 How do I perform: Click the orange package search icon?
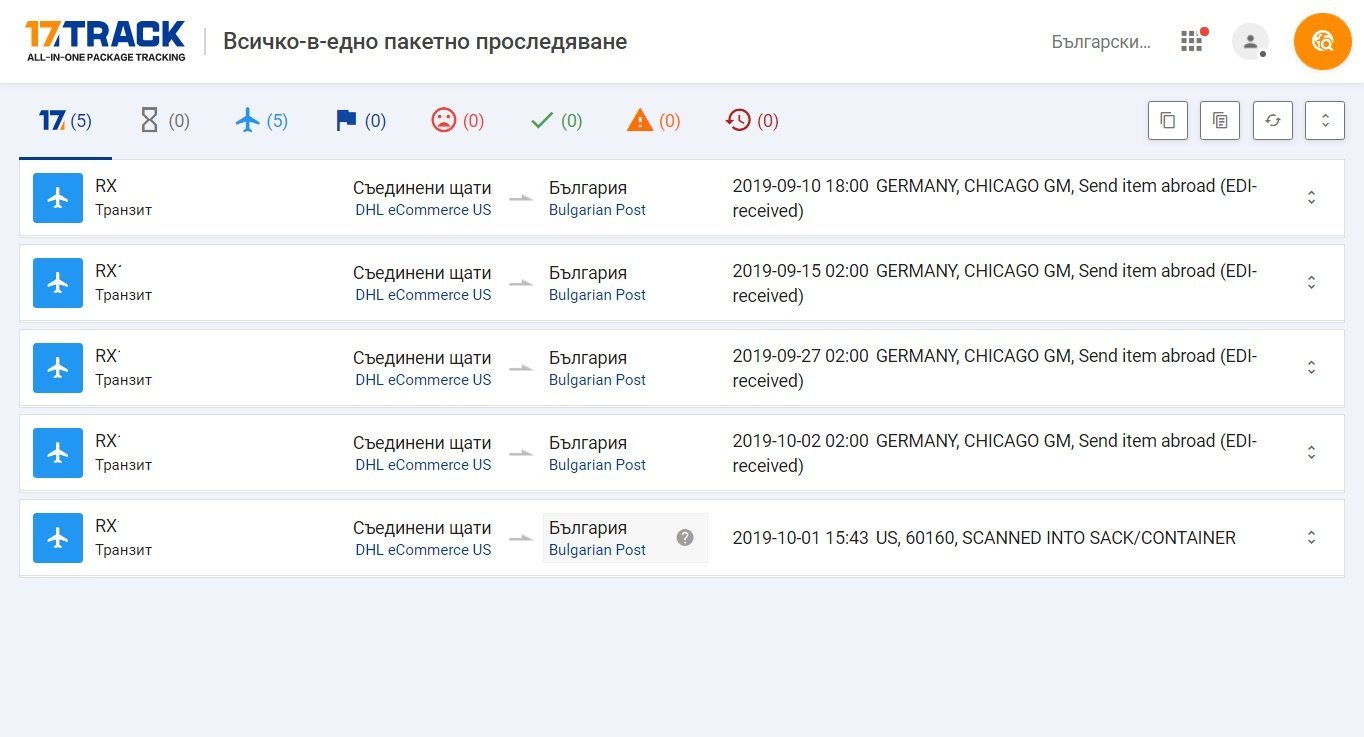tap(1322, 41)
